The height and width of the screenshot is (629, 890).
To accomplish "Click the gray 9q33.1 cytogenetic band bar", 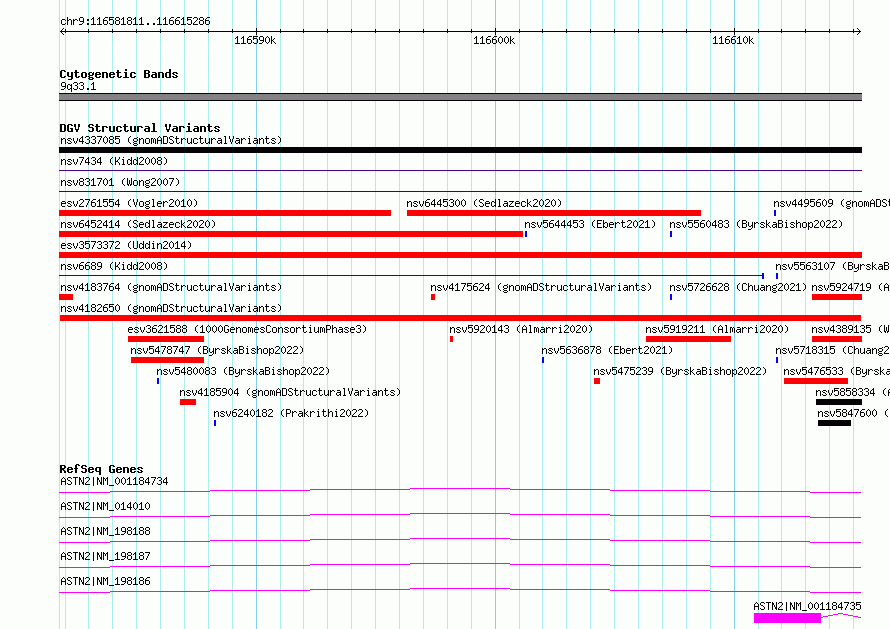I will click(x=460, y=97).
